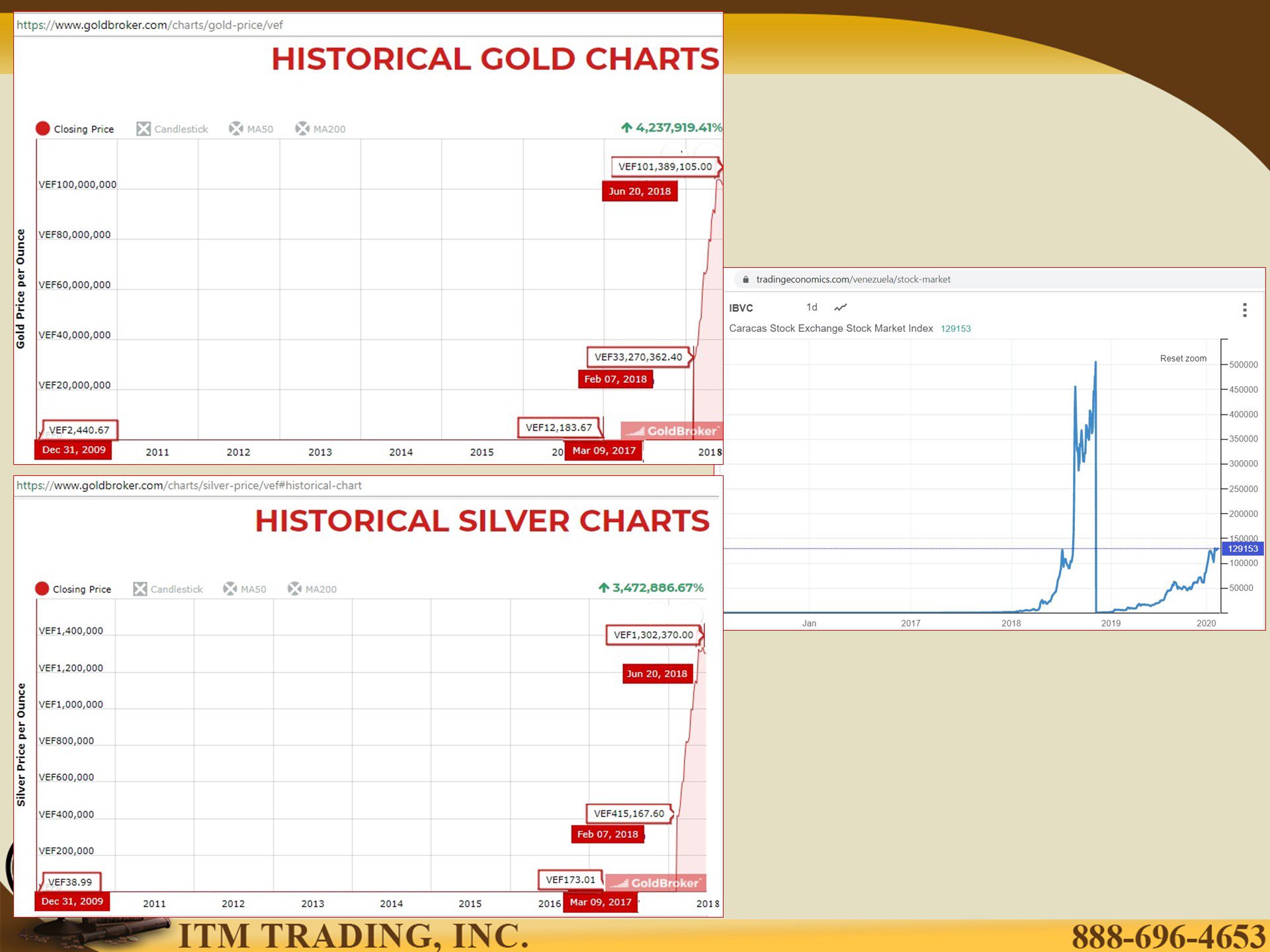
Task: Click the gold chart red closing price dot
Action: (x=42, y=128)
